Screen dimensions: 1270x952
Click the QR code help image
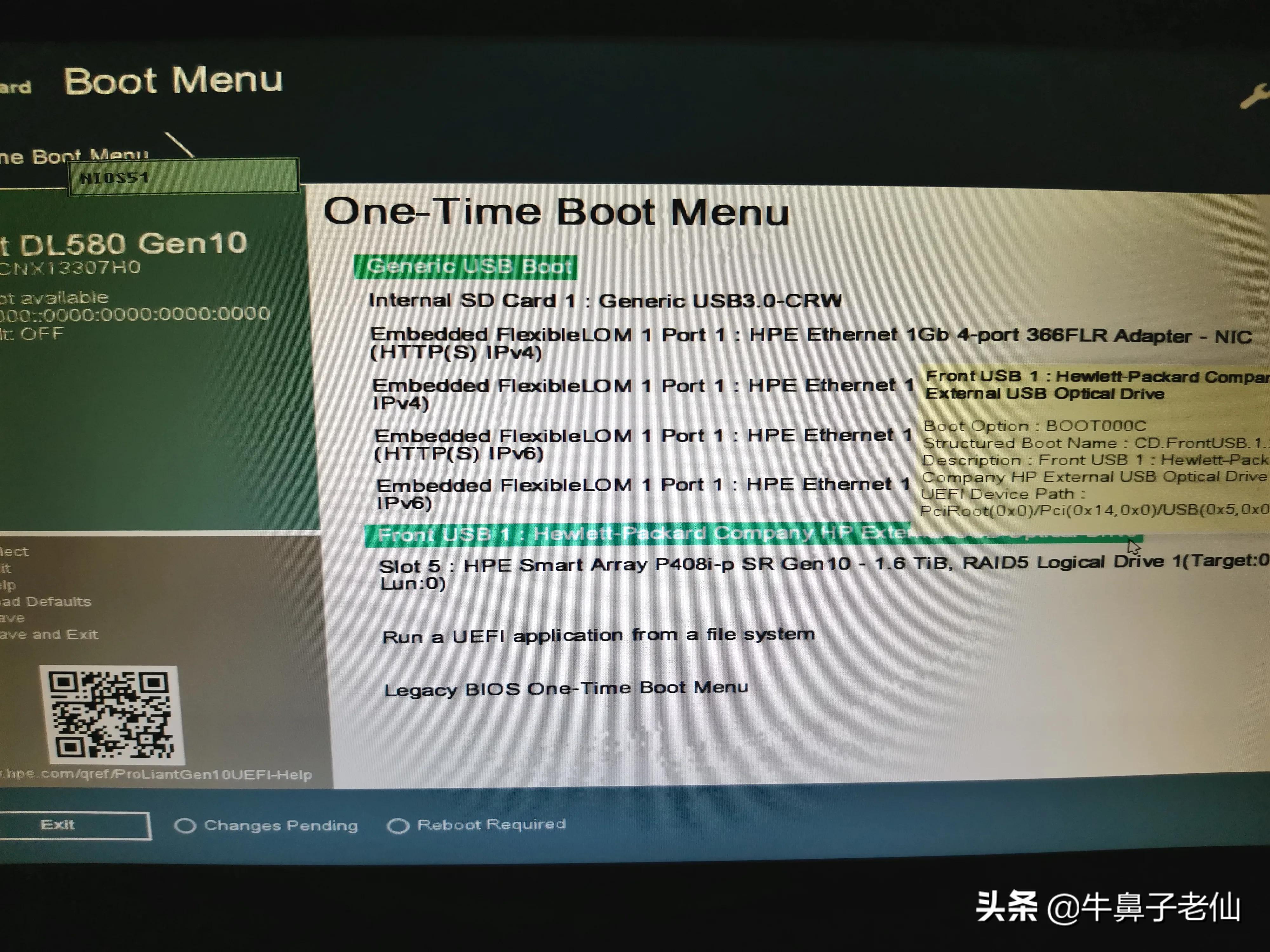pos(112,715)
